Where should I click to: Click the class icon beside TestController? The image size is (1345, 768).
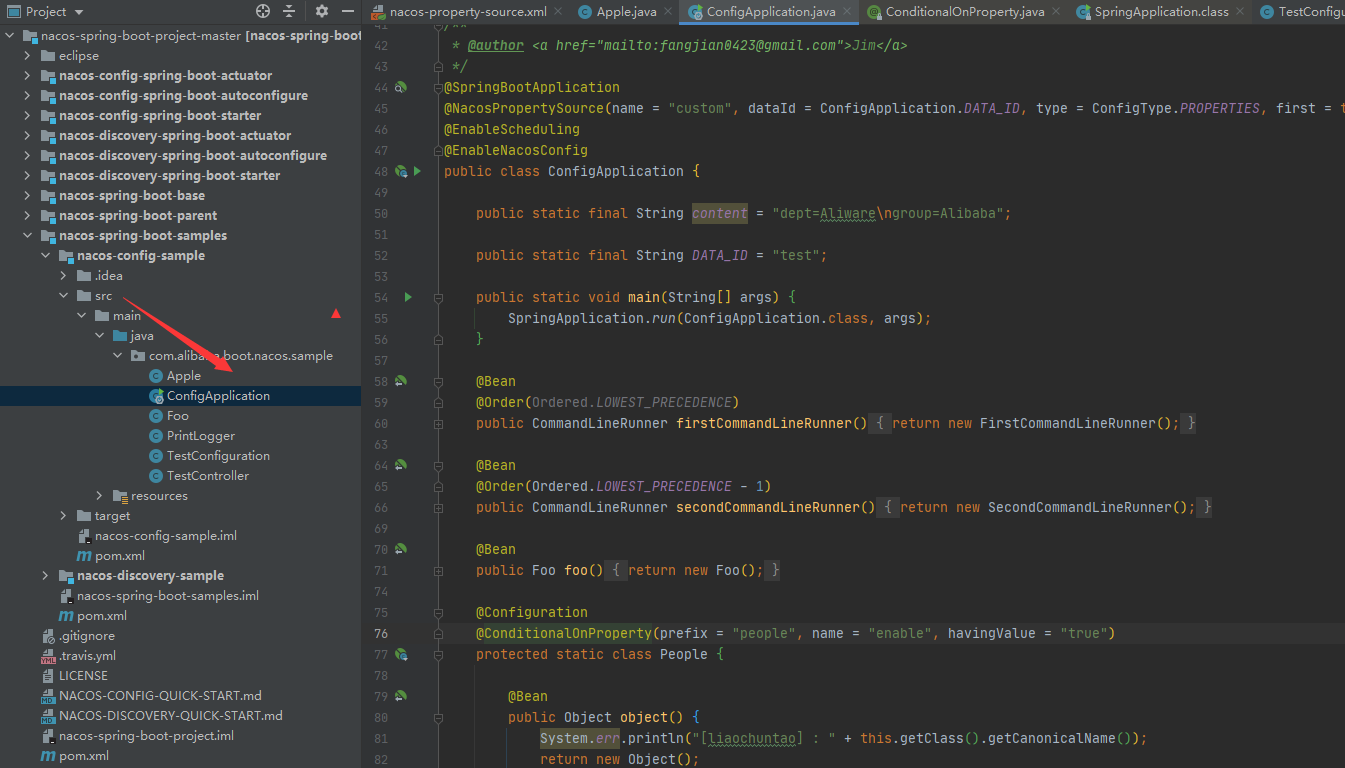coord(158,475)
